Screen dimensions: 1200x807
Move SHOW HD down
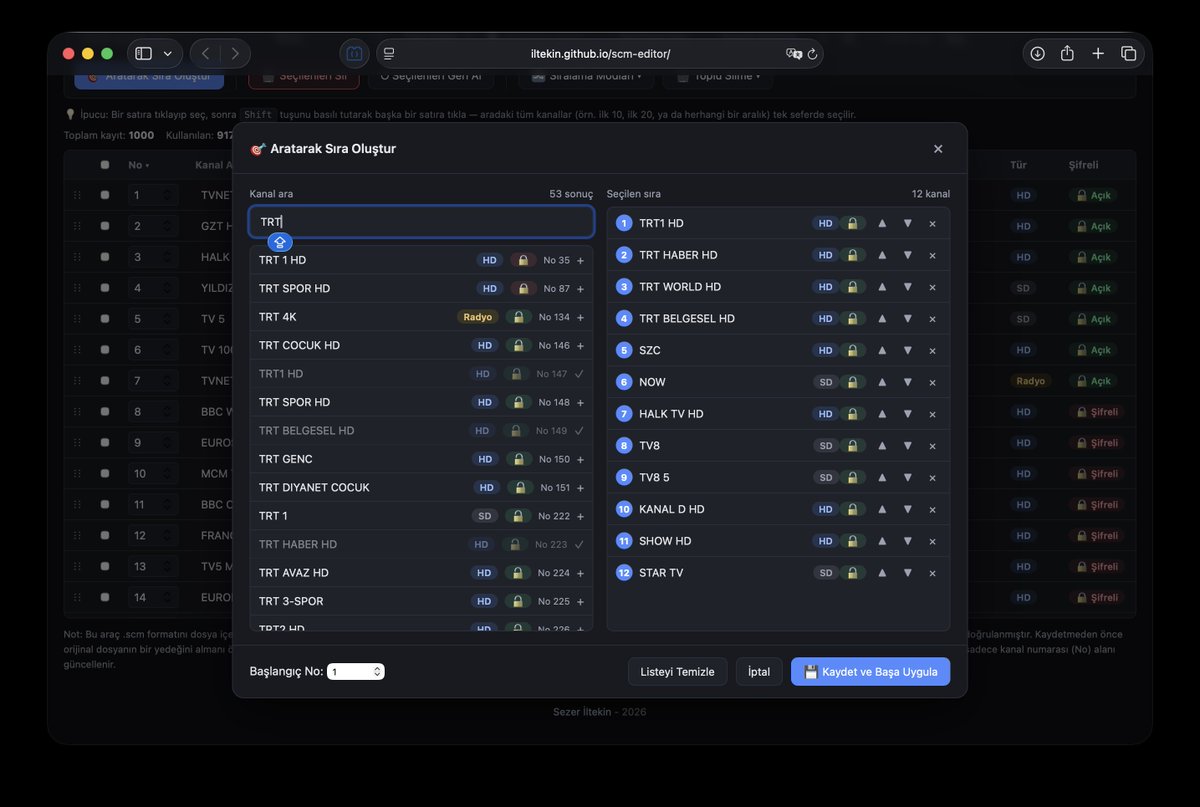(907, 541)
